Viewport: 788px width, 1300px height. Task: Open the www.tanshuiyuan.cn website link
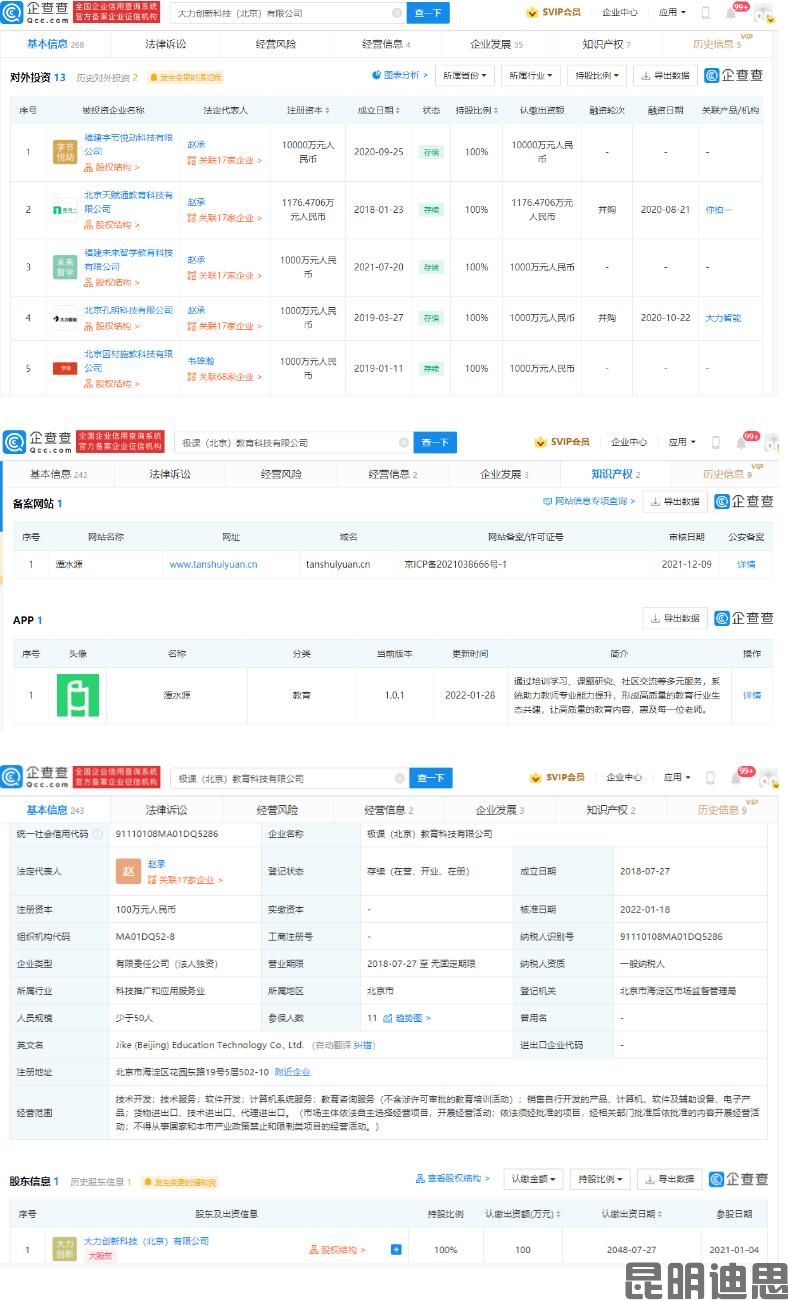tap(213, 564)
